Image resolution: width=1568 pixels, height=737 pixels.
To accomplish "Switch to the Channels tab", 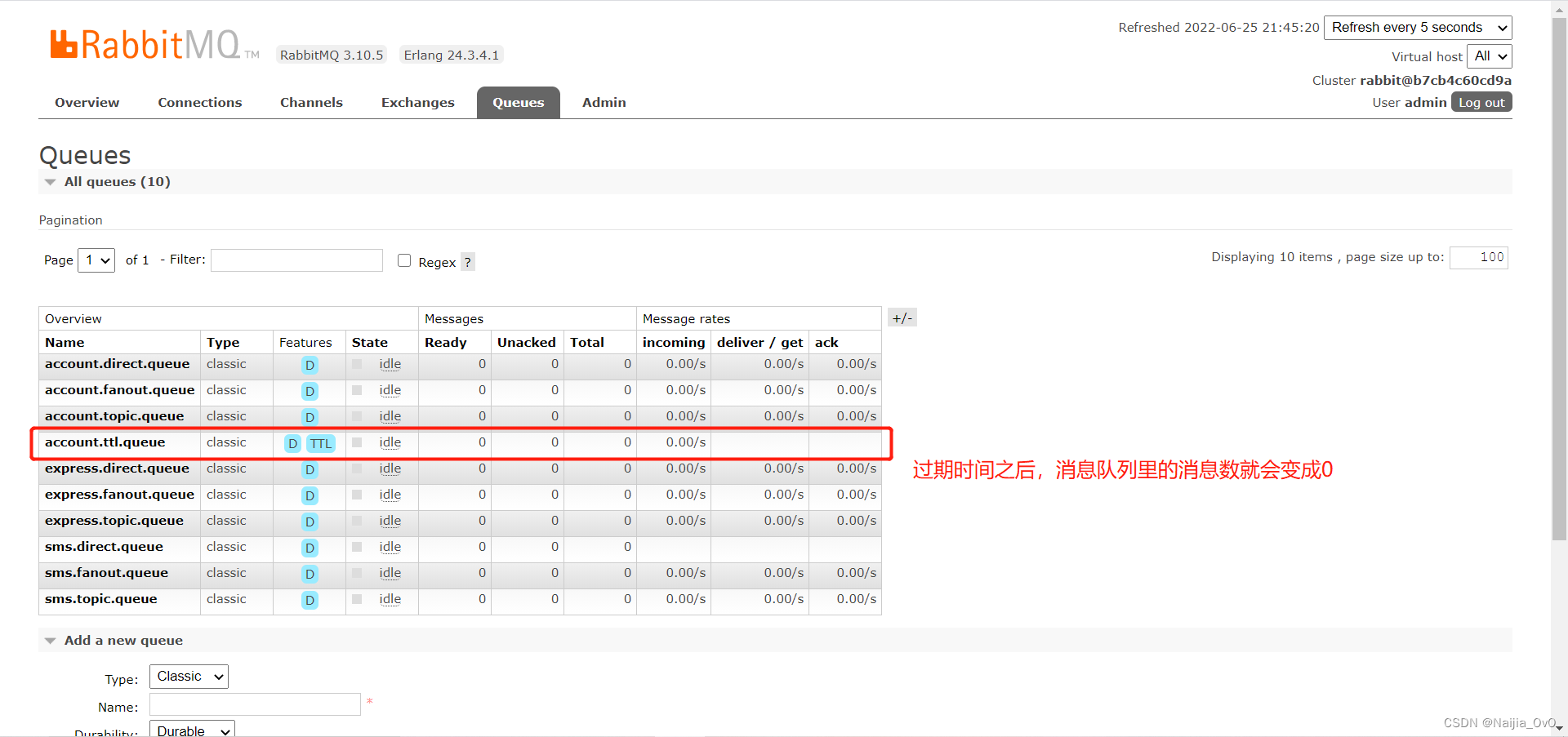I will pyautogui.click(x=311, y=103).
